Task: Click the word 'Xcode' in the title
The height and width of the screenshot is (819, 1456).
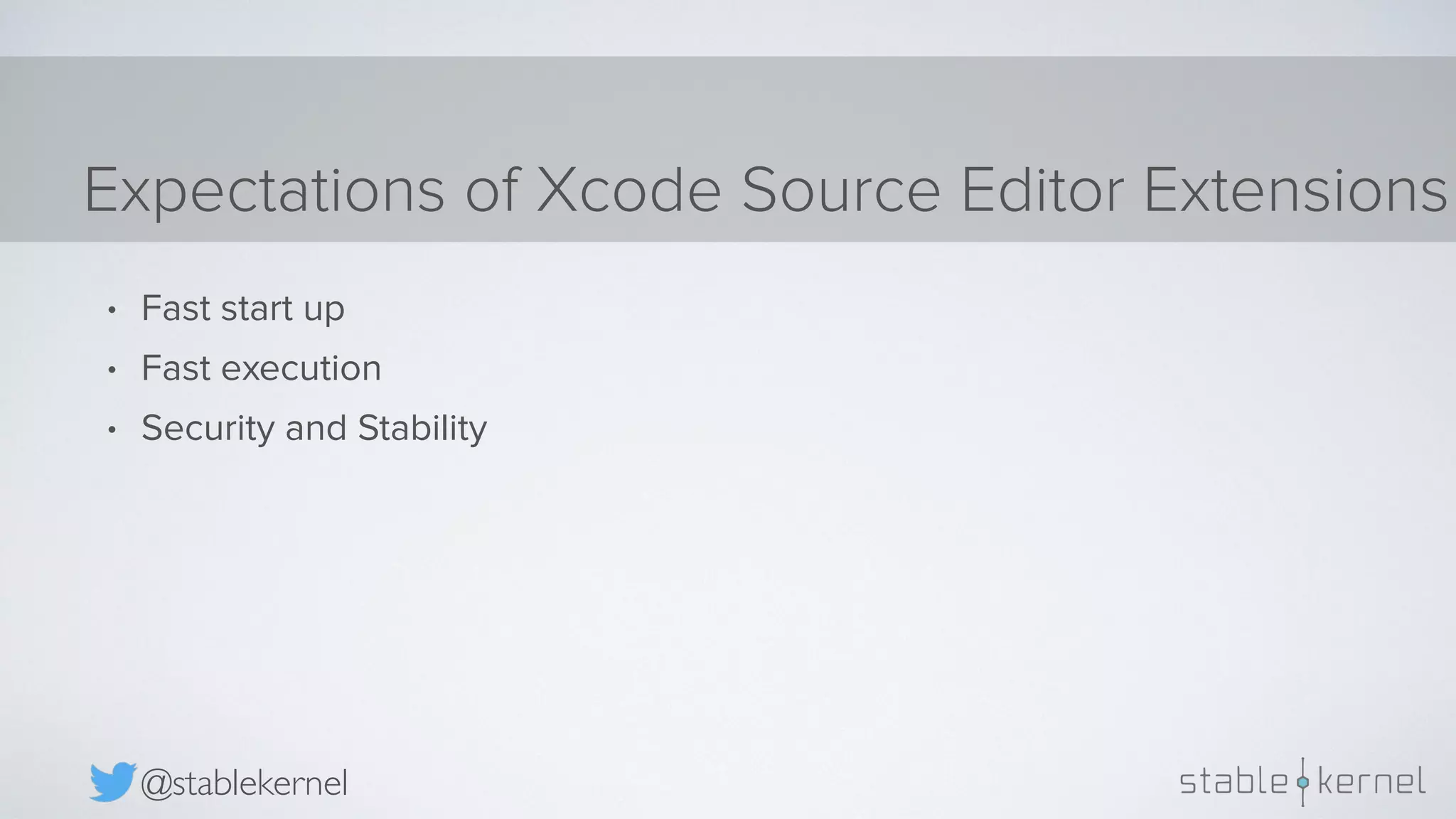Action: 628,189
